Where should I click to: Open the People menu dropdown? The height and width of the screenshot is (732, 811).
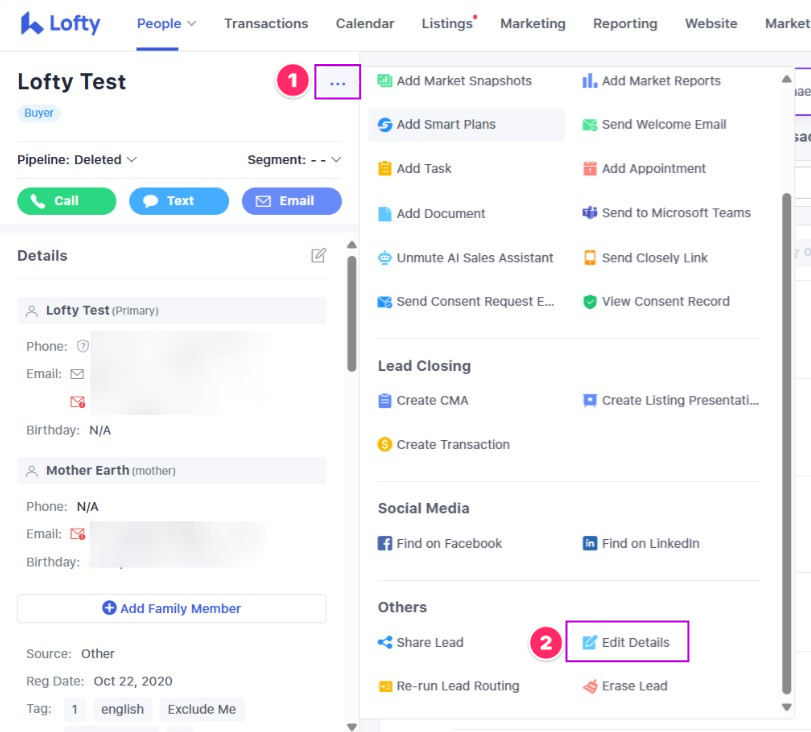166,23
